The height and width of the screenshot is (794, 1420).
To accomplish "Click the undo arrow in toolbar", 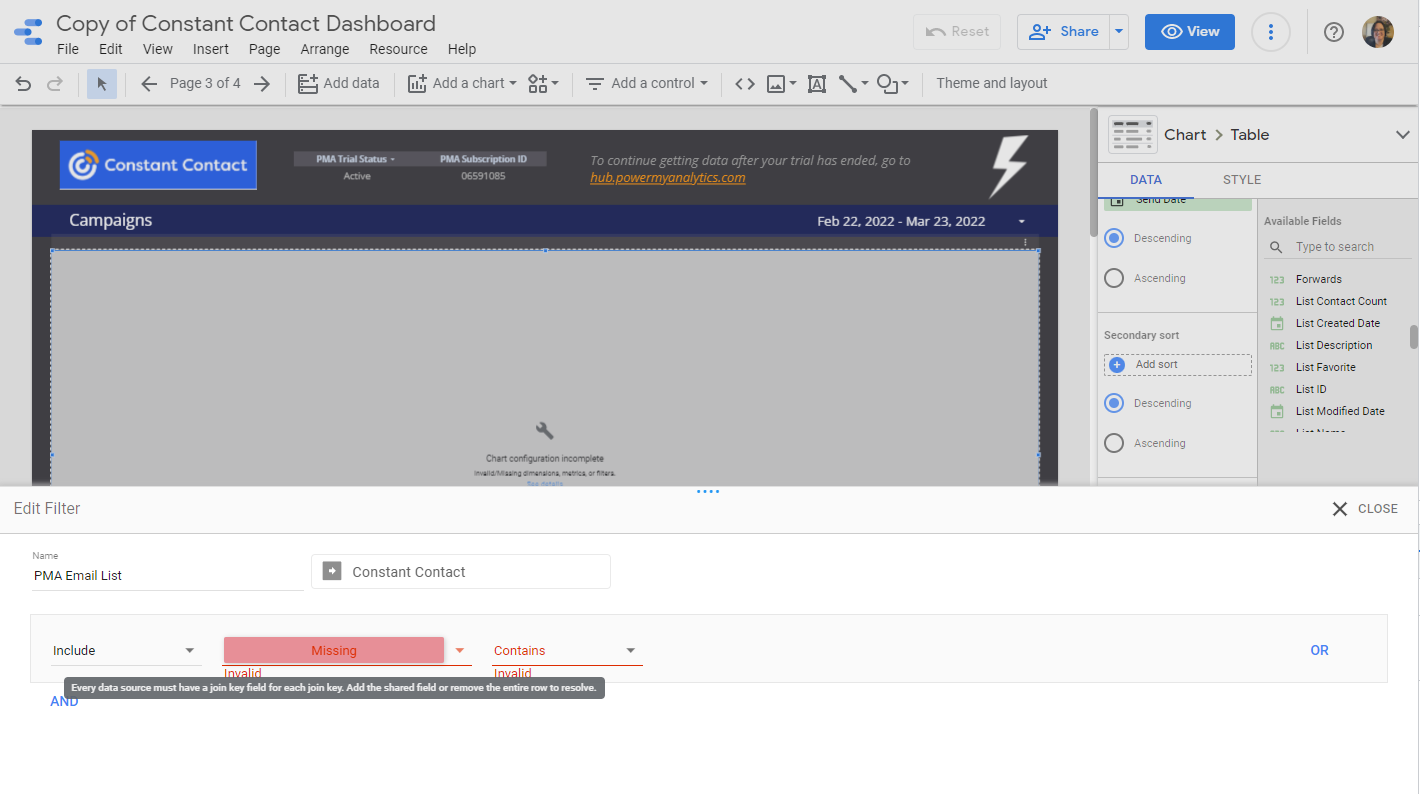I will tap(23, 84).
